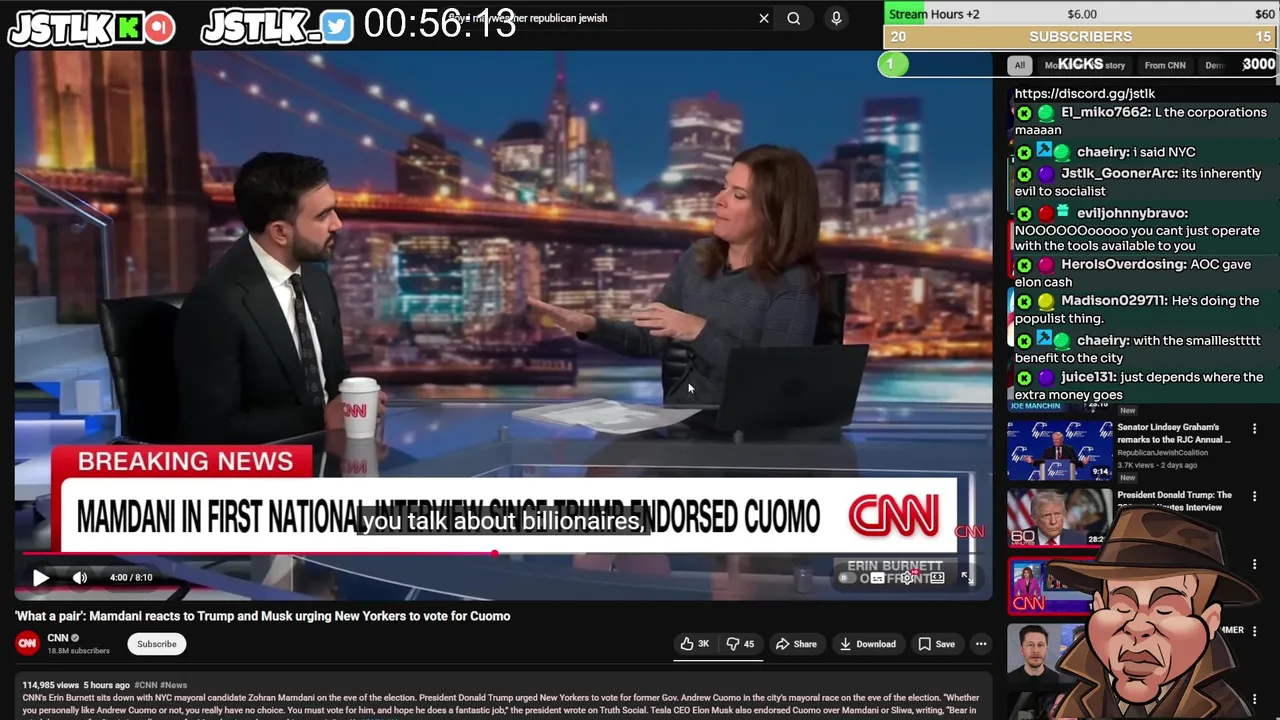This screenshot has width=1280, height=720.
Task: Click the discord.gg/jstlk link text
Action: pos(1084,93)
